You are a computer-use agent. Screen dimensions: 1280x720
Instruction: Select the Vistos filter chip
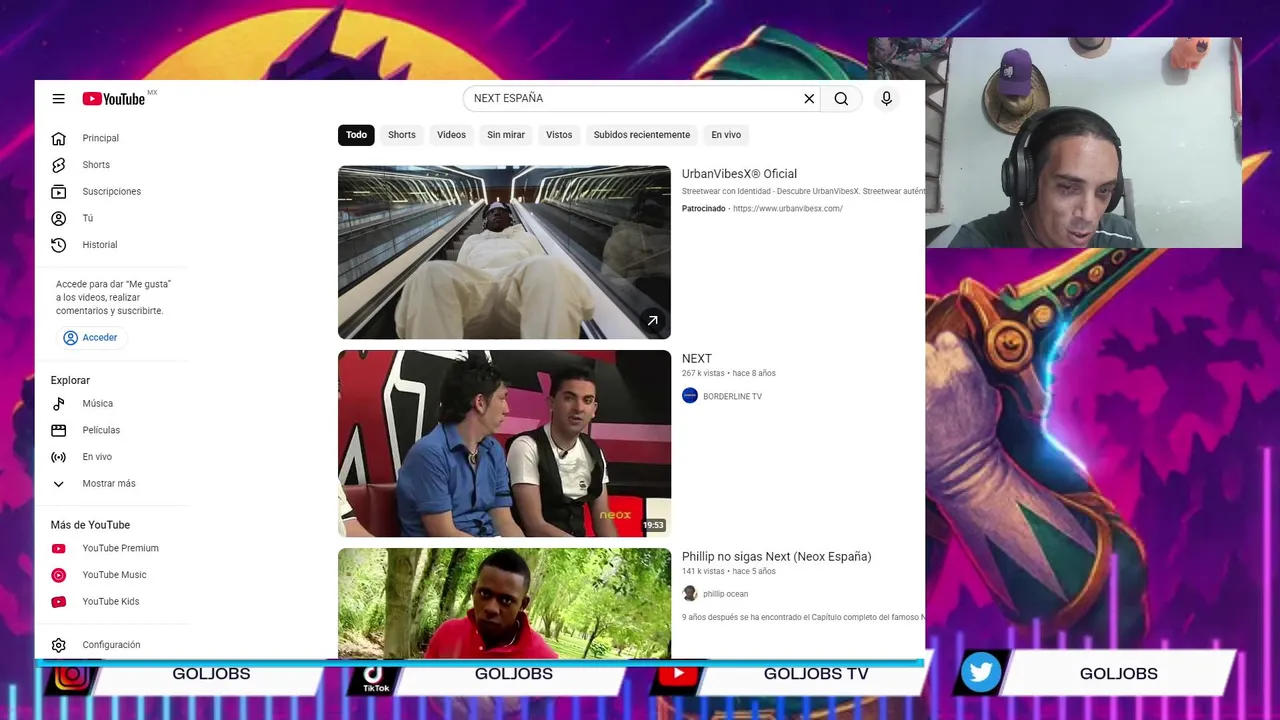559,135
